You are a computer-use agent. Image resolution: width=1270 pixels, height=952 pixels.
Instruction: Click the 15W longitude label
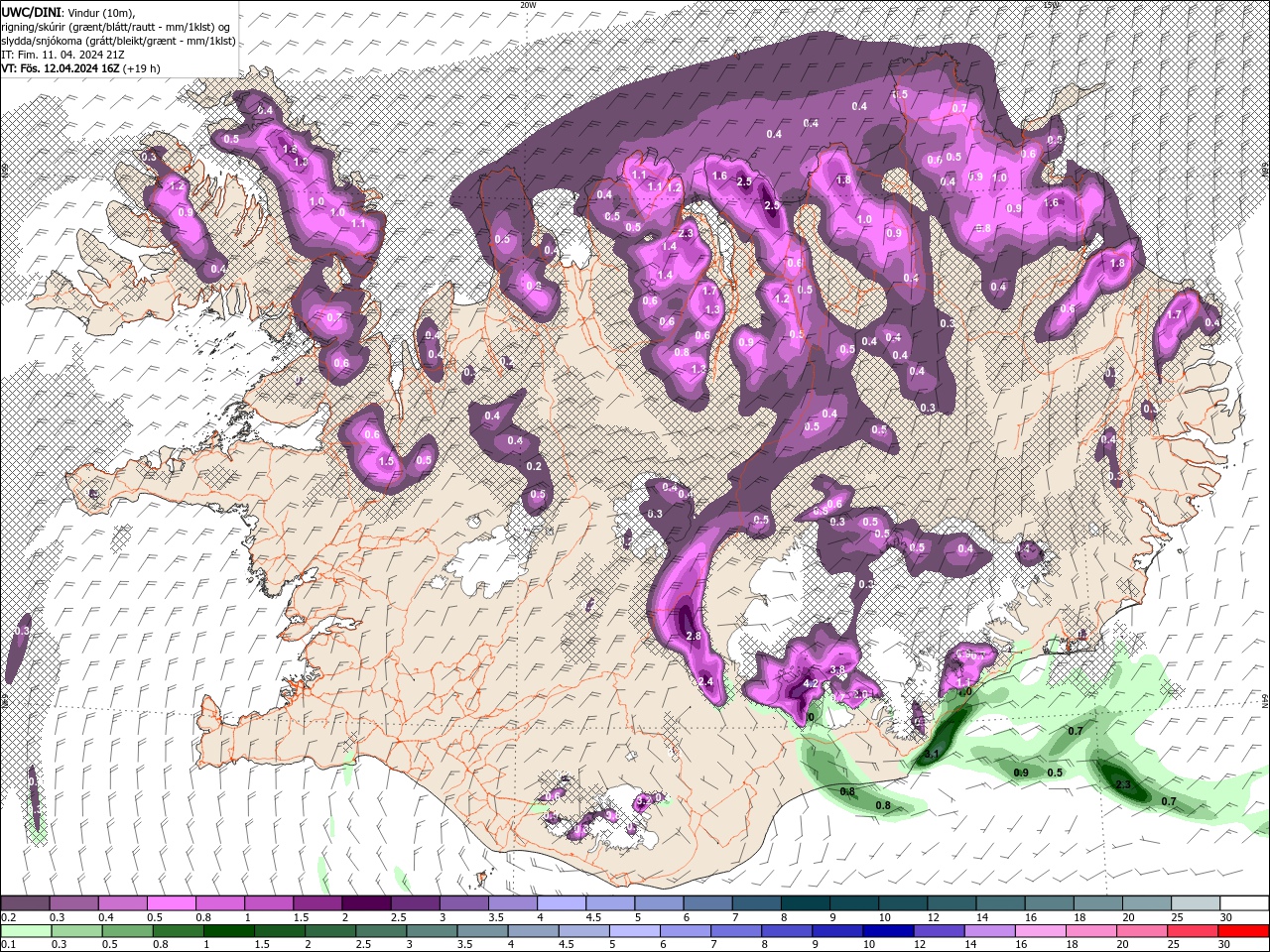pos(1051,4)
